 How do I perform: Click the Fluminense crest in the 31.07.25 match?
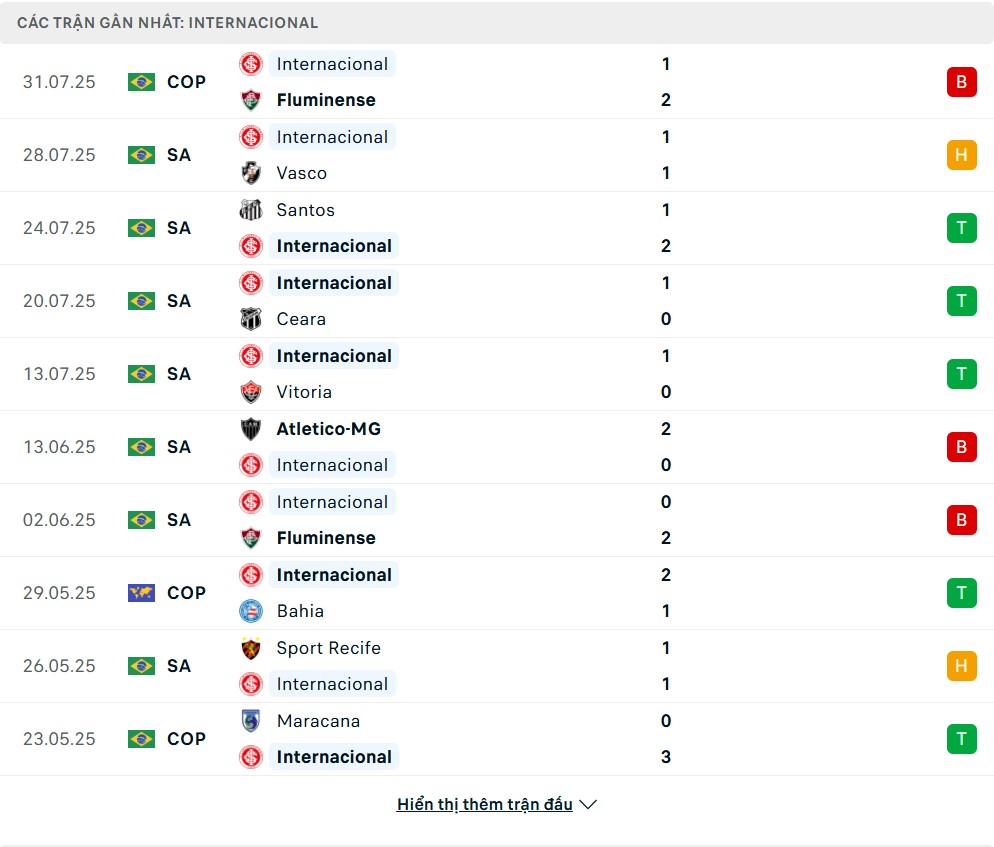click(x=250, y=100)
